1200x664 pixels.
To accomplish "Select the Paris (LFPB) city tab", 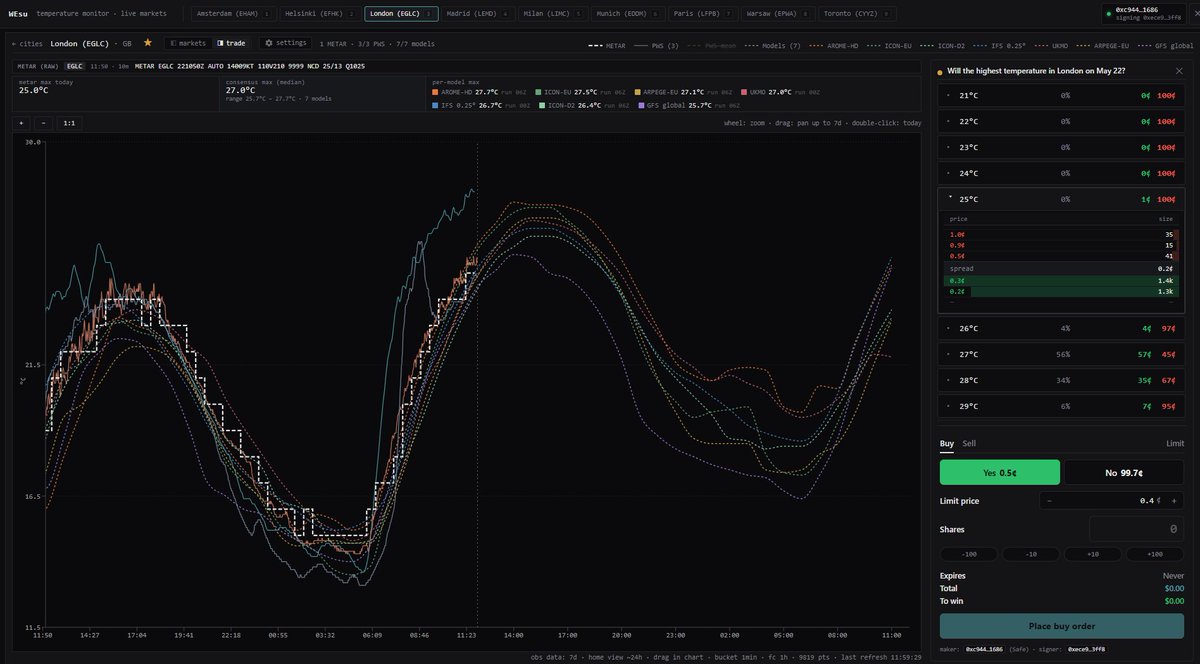I will click(703, 14).
